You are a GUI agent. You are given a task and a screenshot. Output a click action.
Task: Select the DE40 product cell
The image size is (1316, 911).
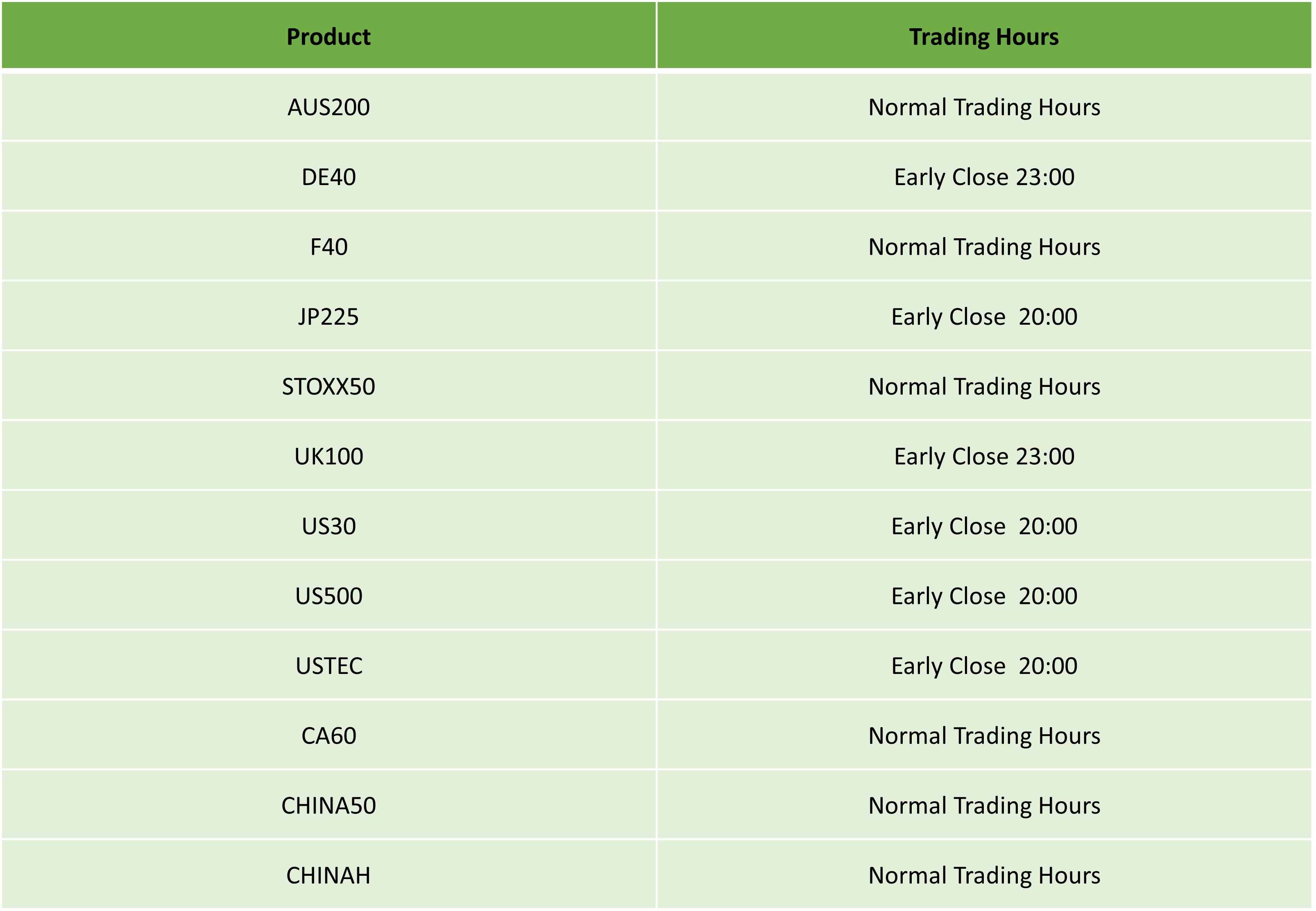pos(328,177)
